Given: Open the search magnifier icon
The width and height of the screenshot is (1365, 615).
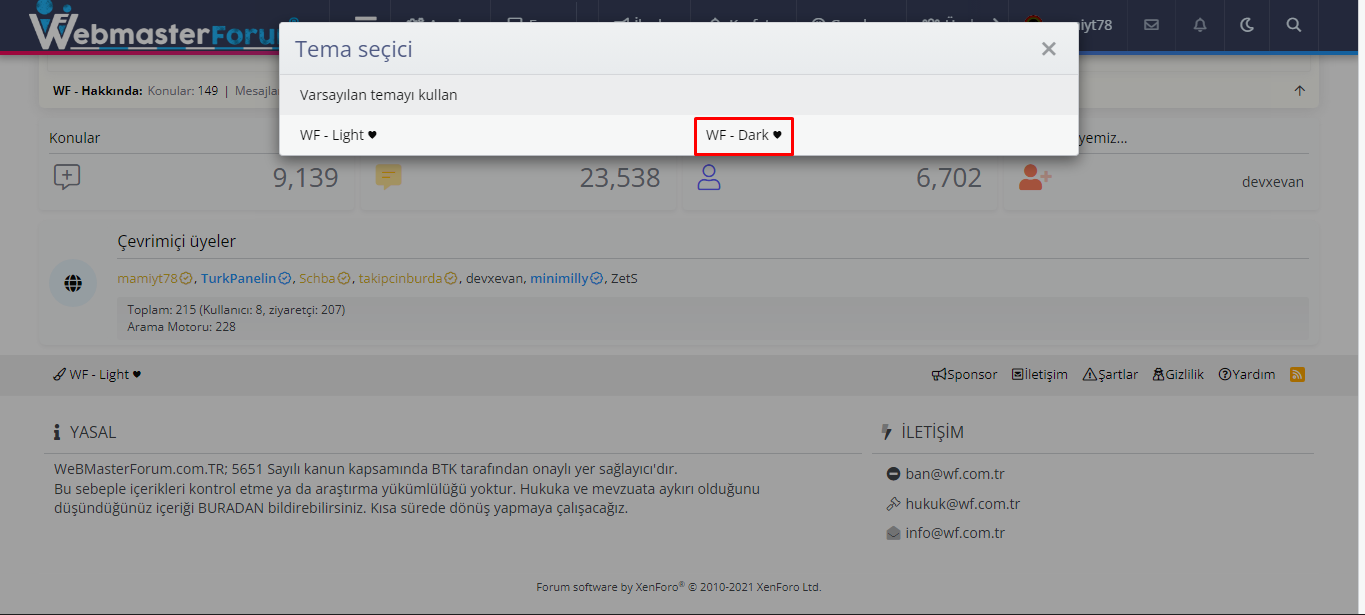Looking at the screenshot, I should point(1294,25).
